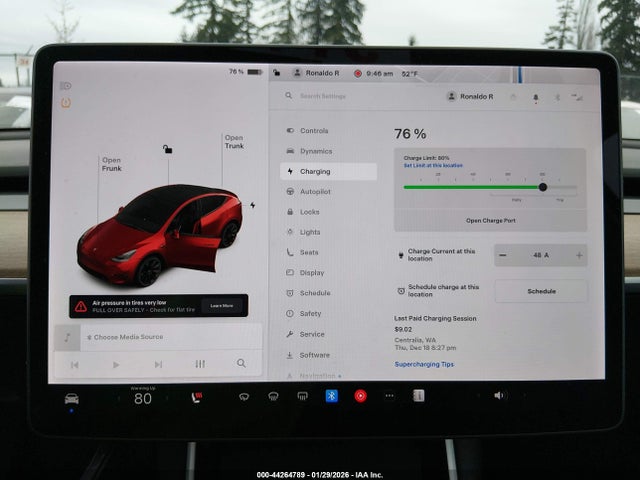The width and height of the screenshot is (640, 480).
Task: Open the Schedule settings menu
Action: [309, 293]
